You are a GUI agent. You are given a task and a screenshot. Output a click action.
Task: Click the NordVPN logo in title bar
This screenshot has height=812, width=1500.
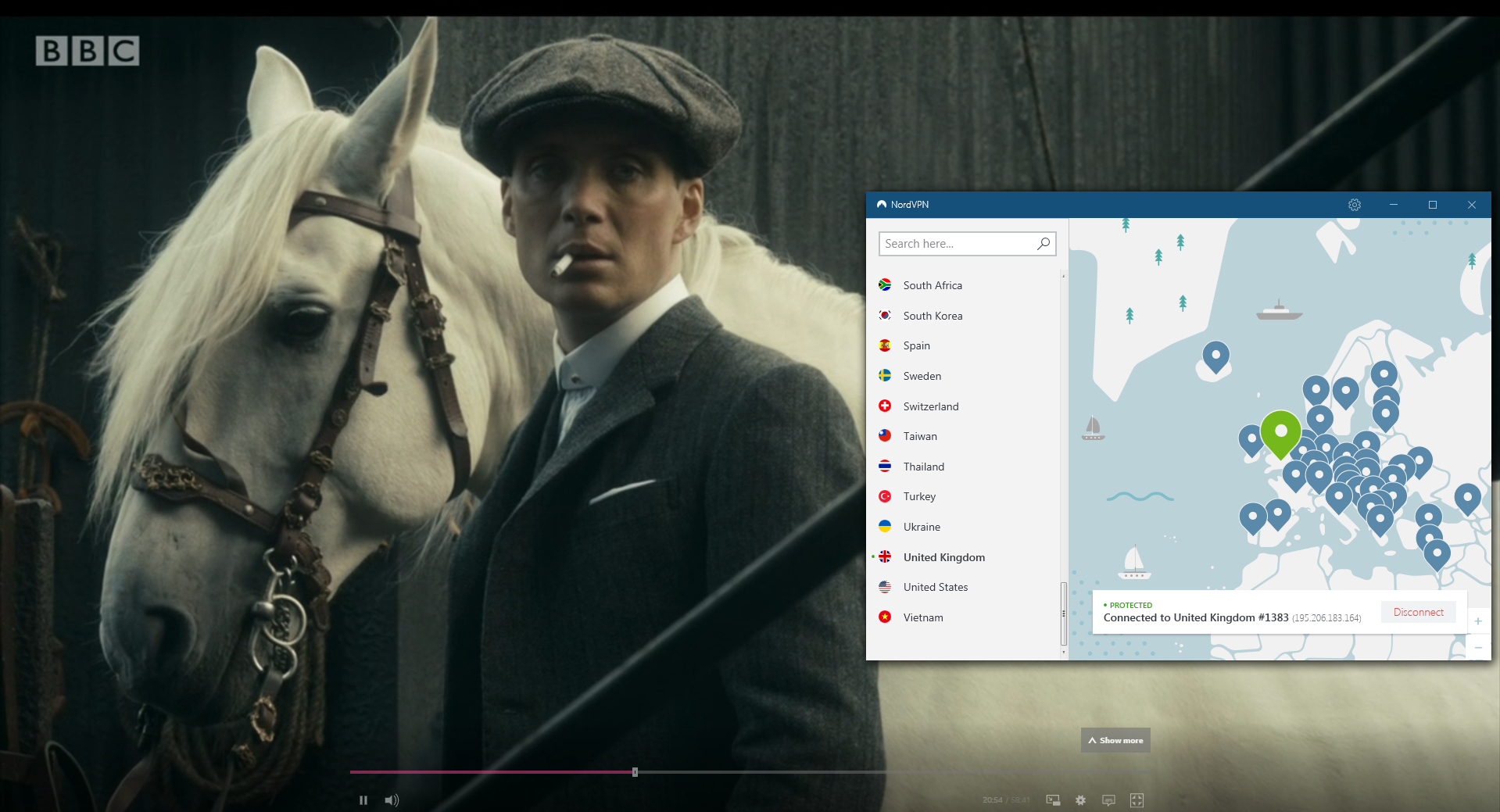click(x=882, y=205)
